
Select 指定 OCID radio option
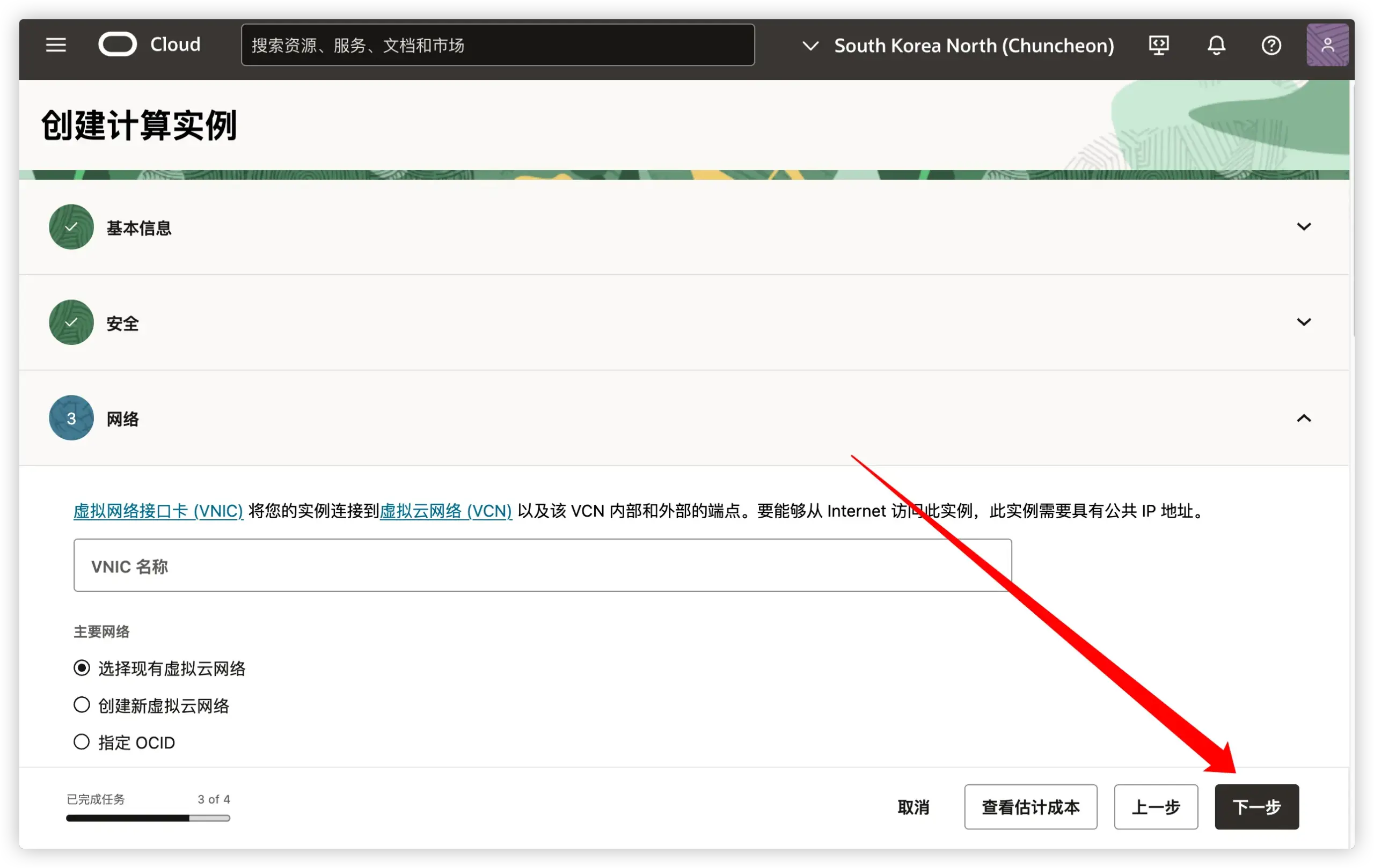pos(82,742)
